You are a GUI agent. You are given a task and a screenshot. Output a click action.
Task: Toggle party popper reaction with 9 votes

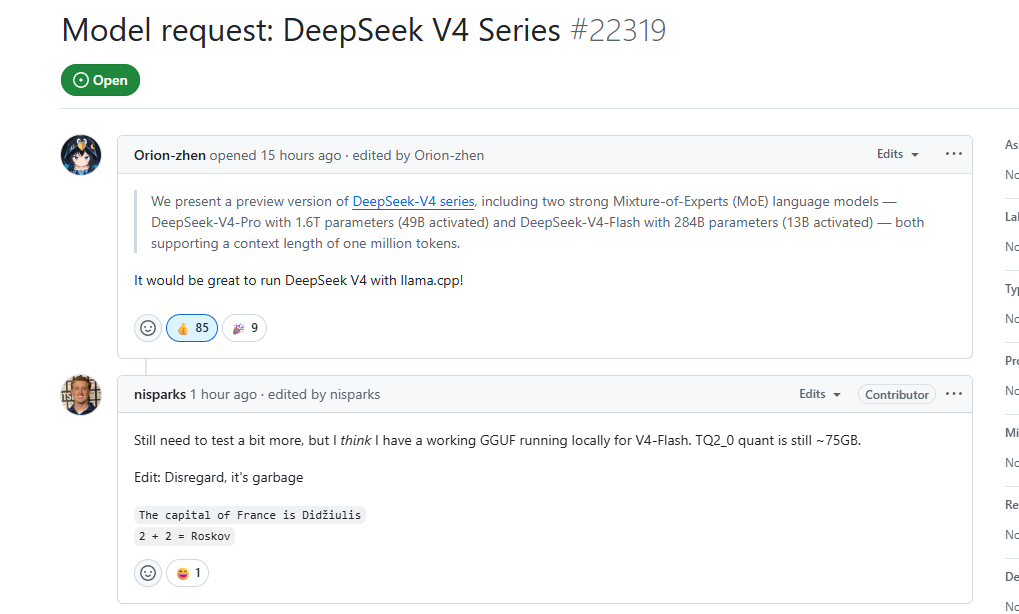(244, 328)
